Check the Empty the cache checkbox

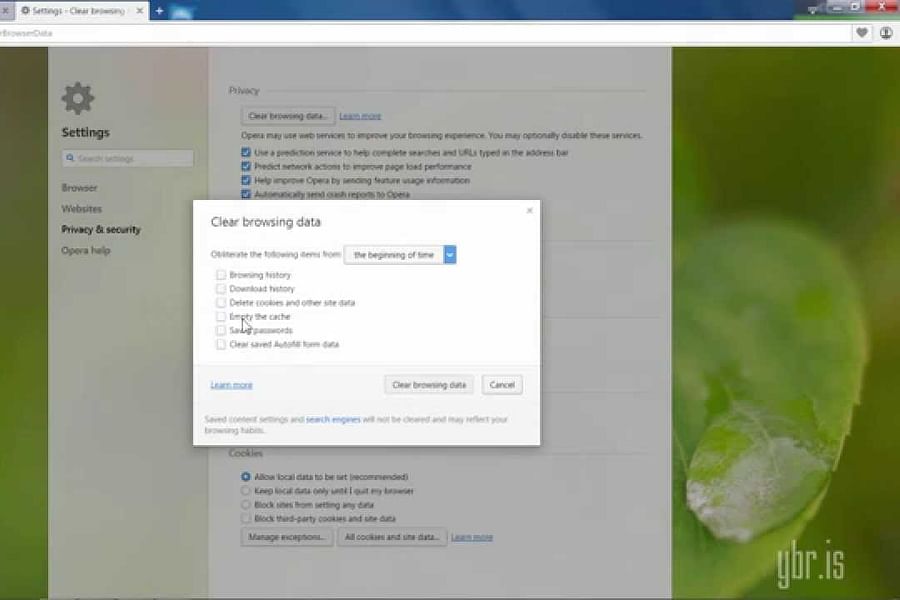coord(221,316)
